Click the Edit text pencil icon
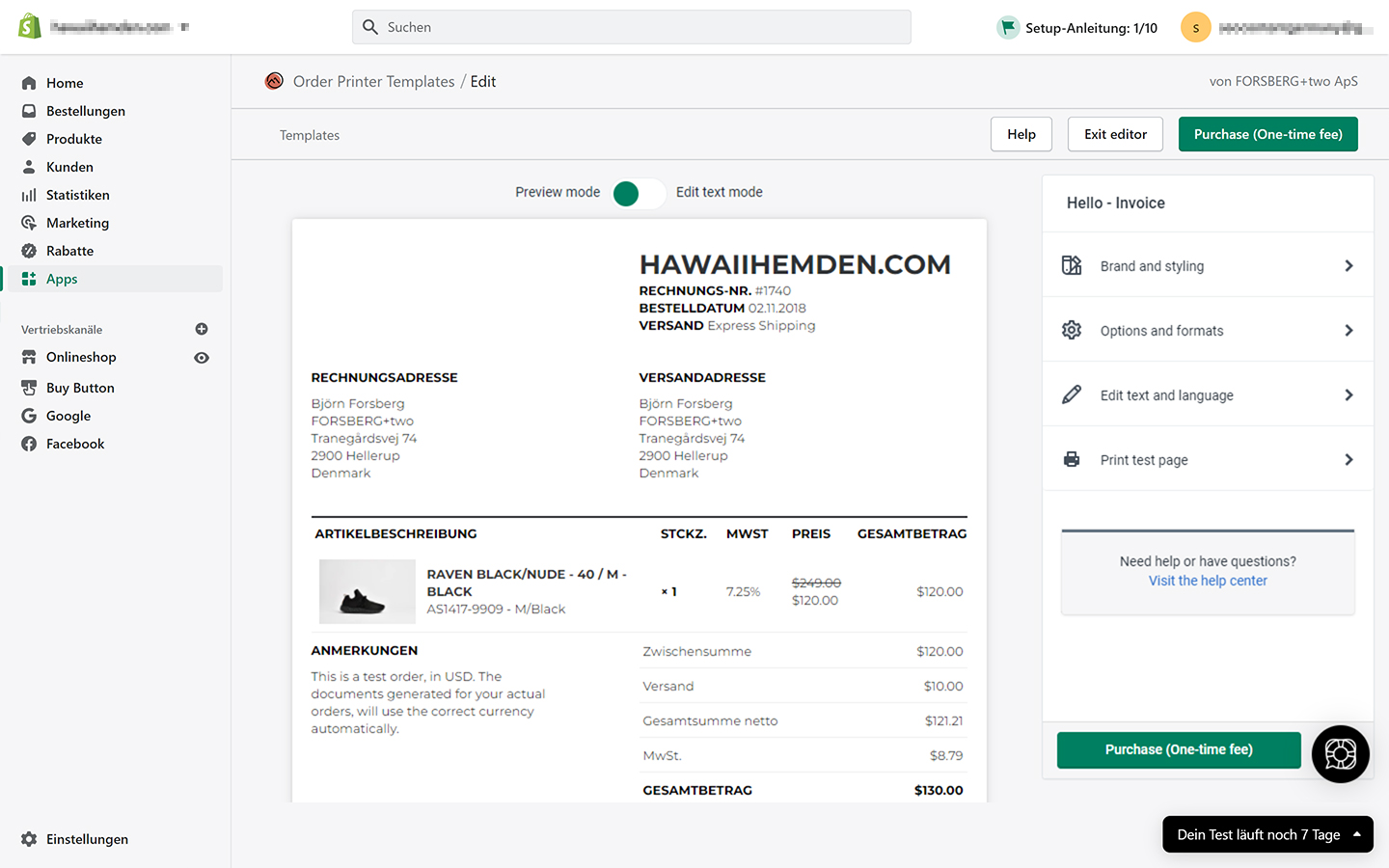The image size is (1389, 868). tap(1072, 394)
